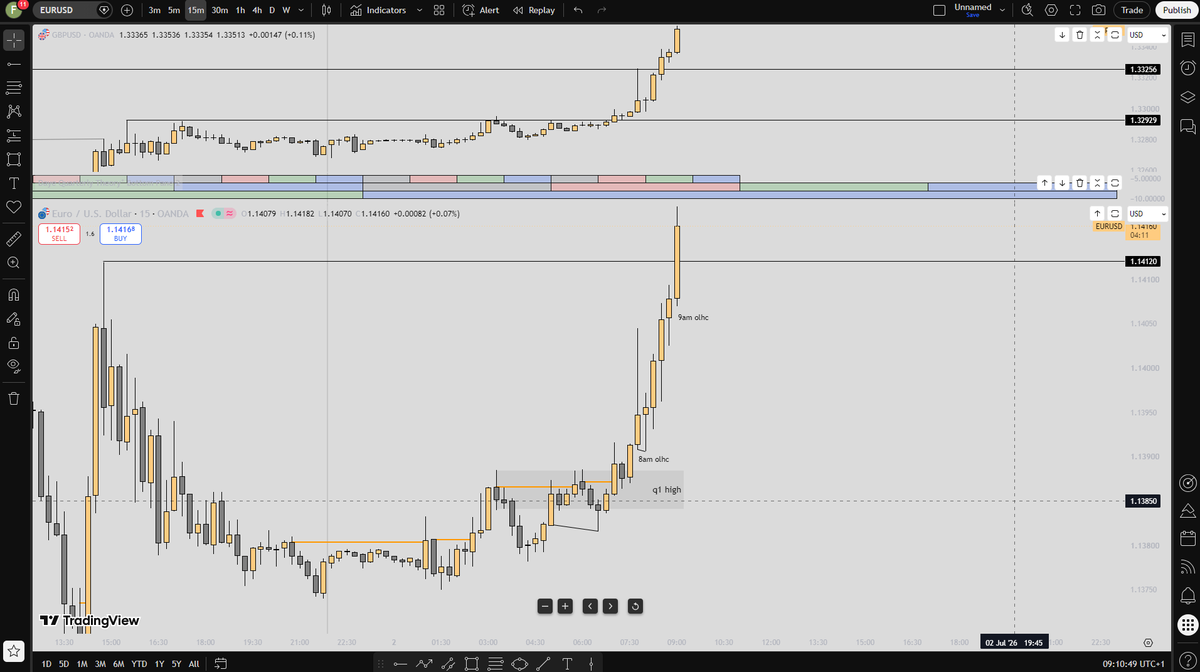
Task: Open the EURUSD symbol search
Action: click(75, 10)
